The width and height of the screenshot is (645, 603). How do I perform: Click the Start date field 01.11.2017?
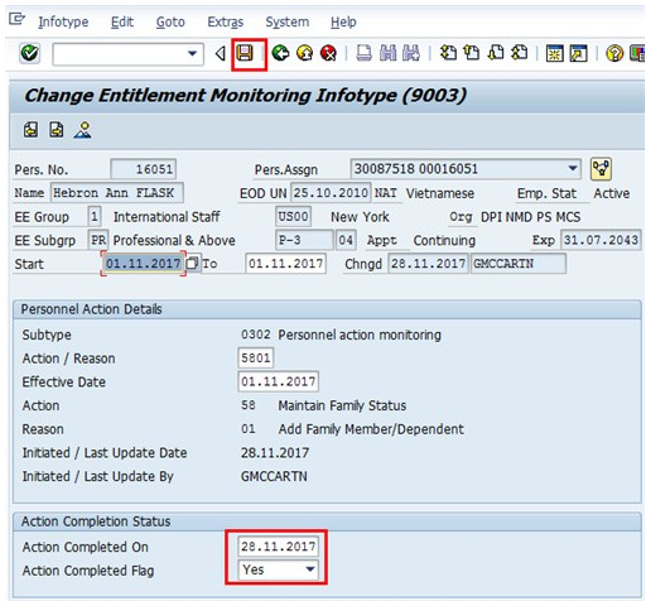[143, 264]
